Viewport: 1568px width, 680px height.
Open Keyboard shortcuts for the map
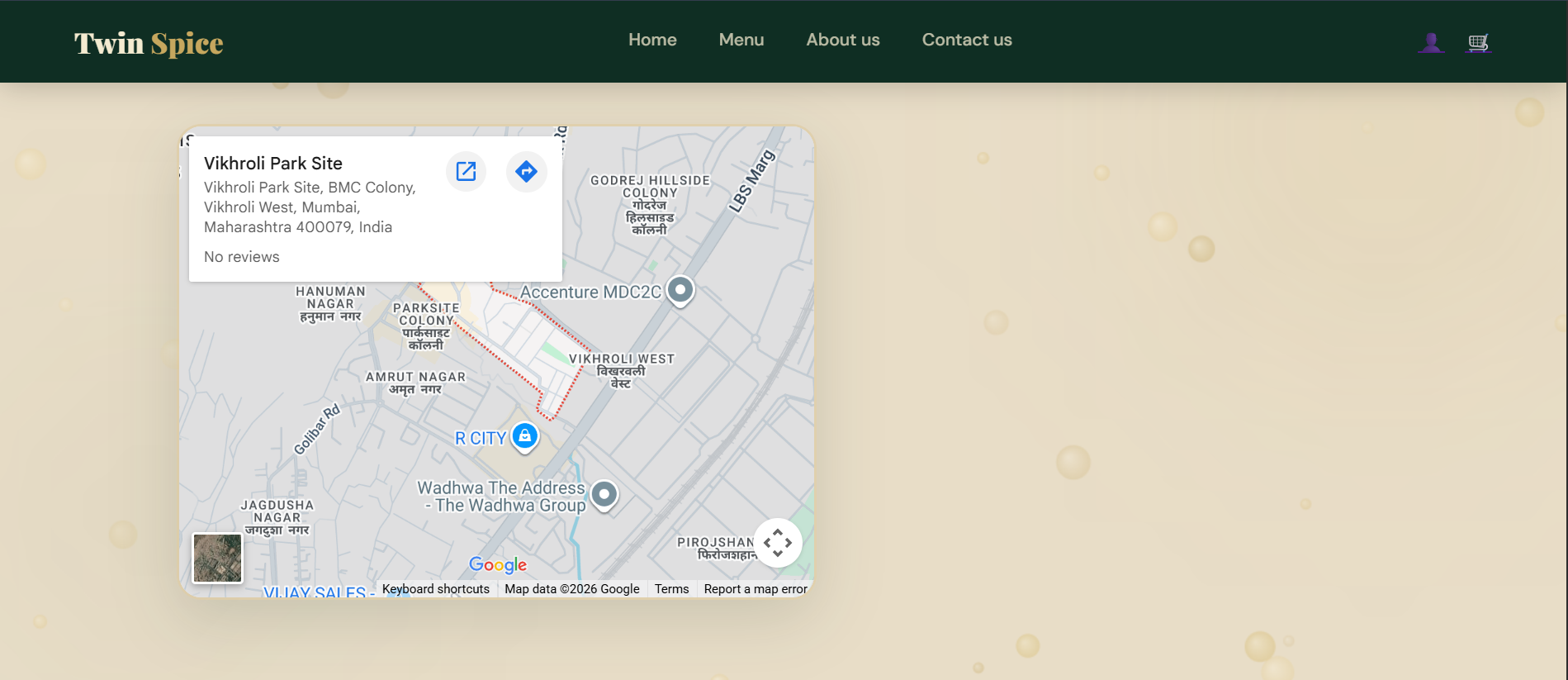tap(436, 589)
